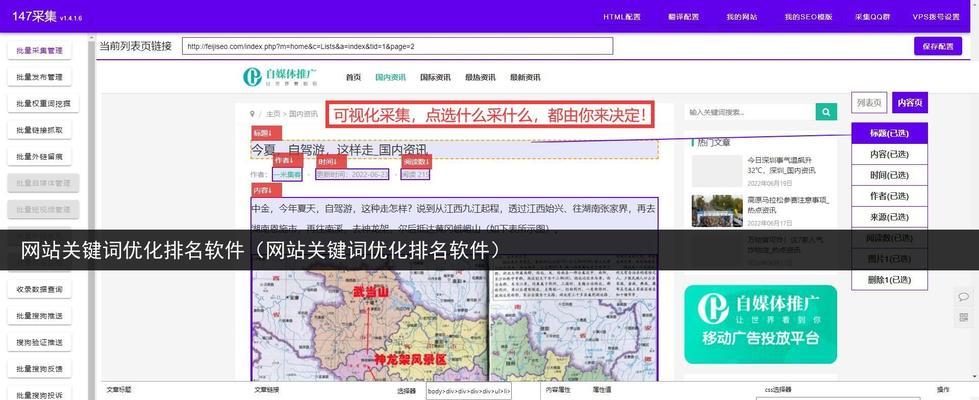Click the 移动广告投放平台 green ad banner

click(x=760, y=324)
